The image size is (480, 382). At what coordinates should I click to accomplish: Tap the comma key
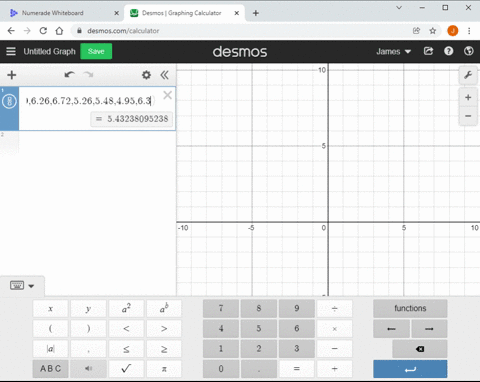88,349
